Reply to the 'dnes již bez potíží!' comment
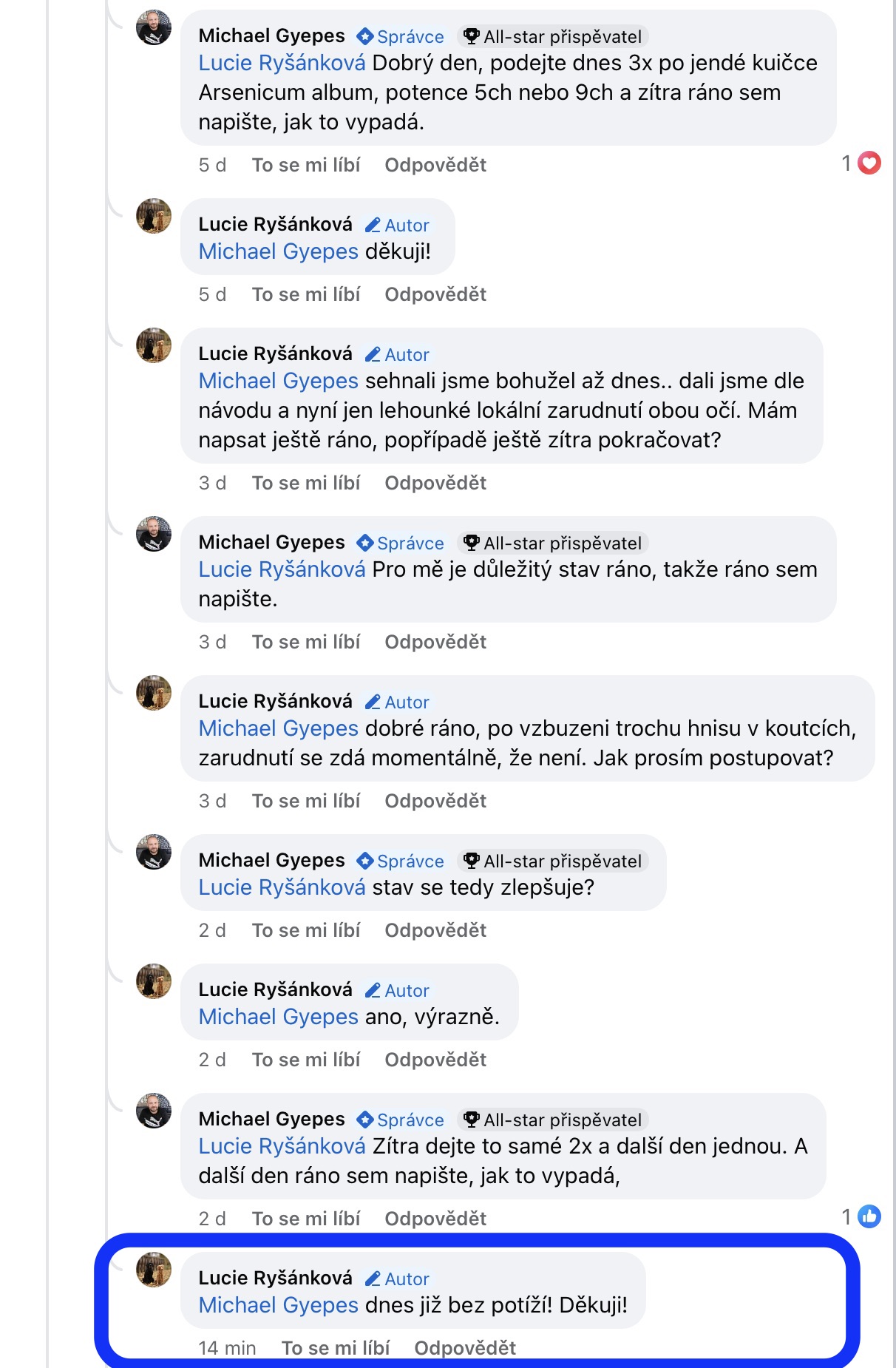The image size is (896, 1368). pyautogui.click(x=464, y=1348)
